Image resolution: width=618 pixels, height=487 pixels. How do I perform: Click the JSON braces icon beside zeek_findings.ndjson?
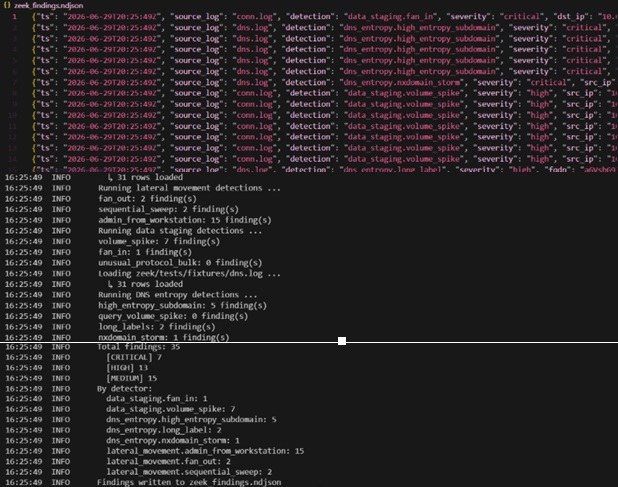(7, 5)
